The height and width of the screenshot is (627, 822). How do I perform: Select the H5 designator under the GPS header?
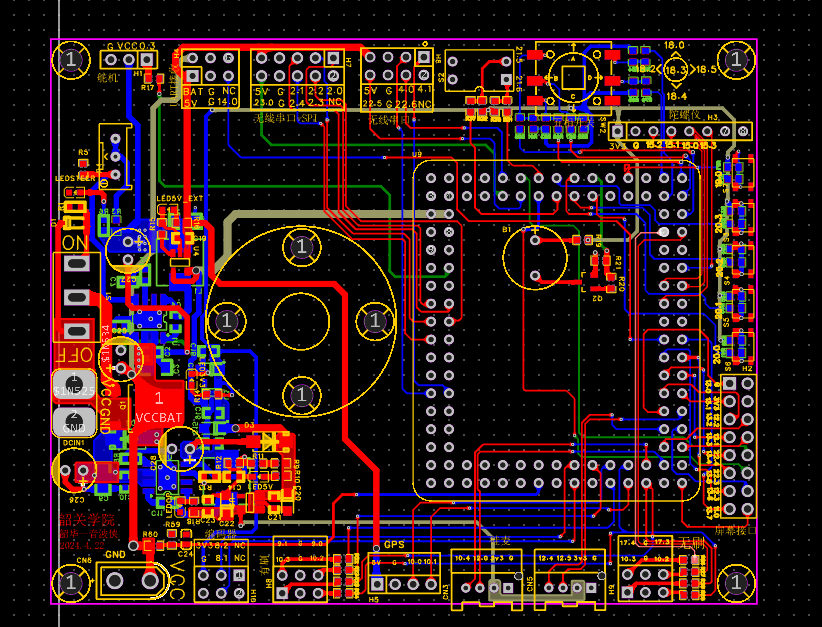coord(373,599)
